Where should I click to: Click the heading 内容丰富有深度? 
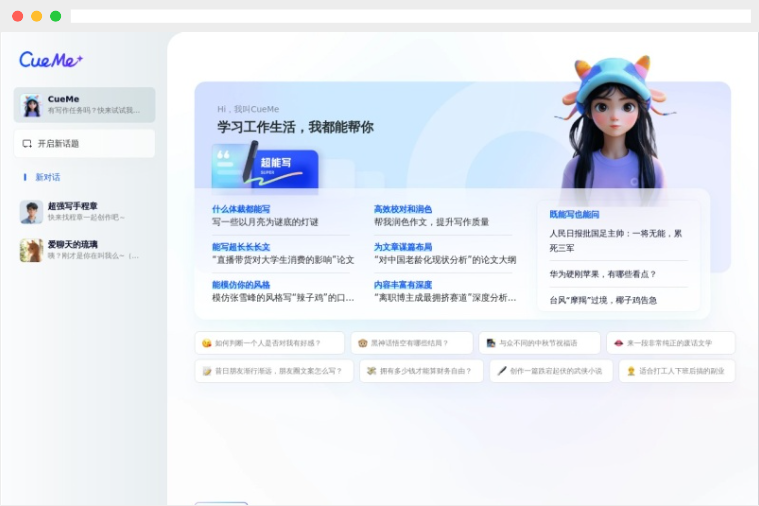click(403, 285)
